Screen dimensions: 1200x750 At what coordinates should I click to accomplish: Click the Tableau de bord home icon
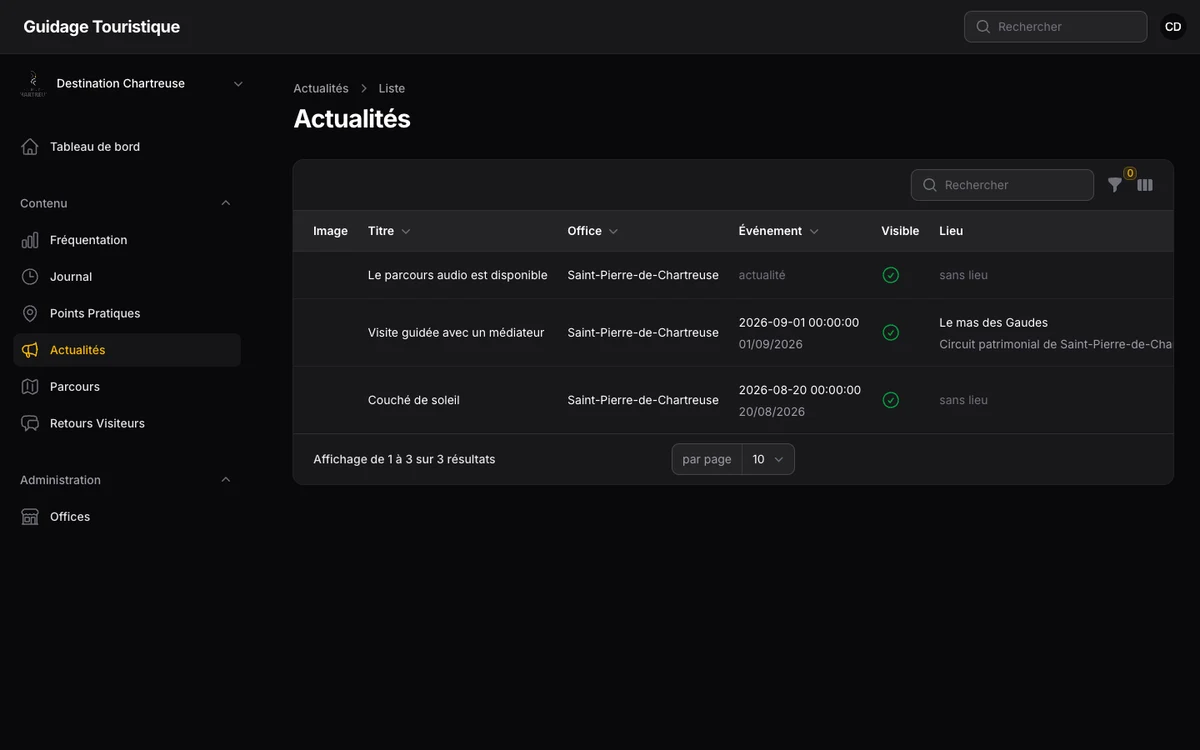pos(30,147)
